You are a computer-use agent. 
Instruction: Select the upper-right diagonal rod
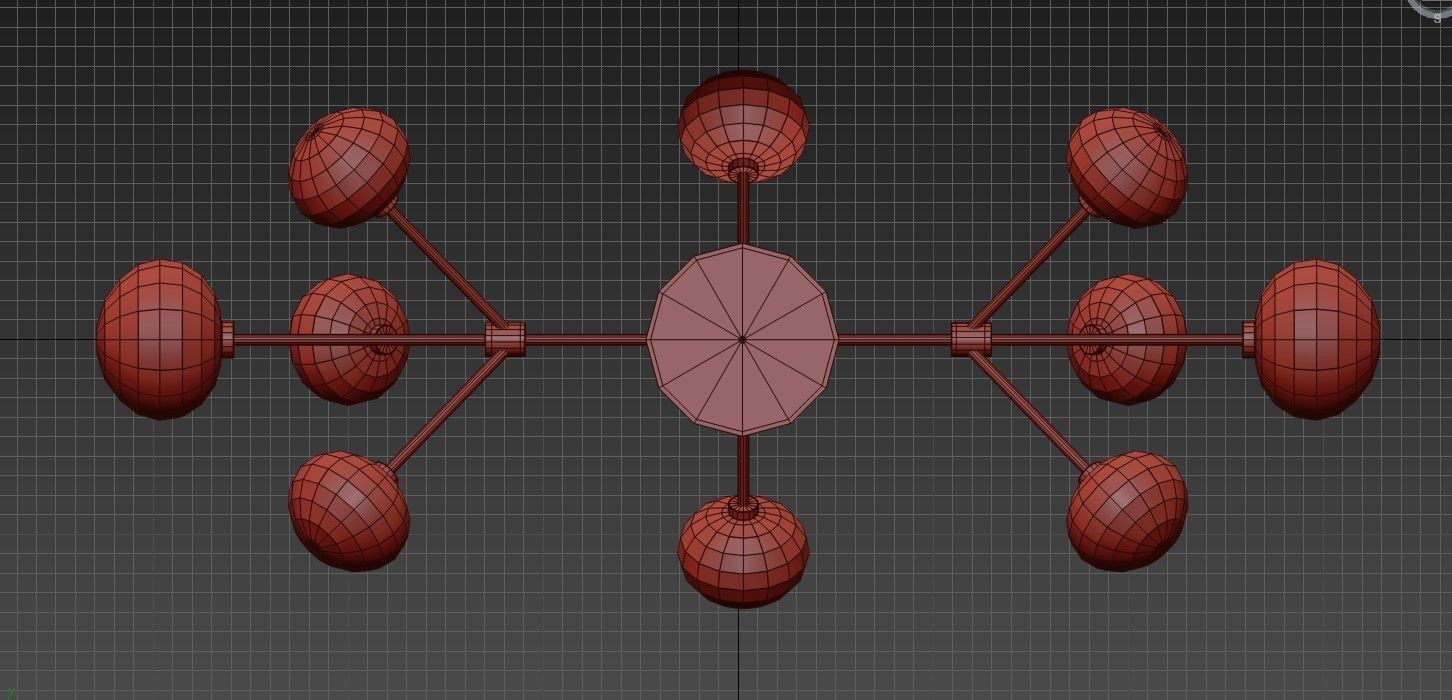(x=1029, y=265)
